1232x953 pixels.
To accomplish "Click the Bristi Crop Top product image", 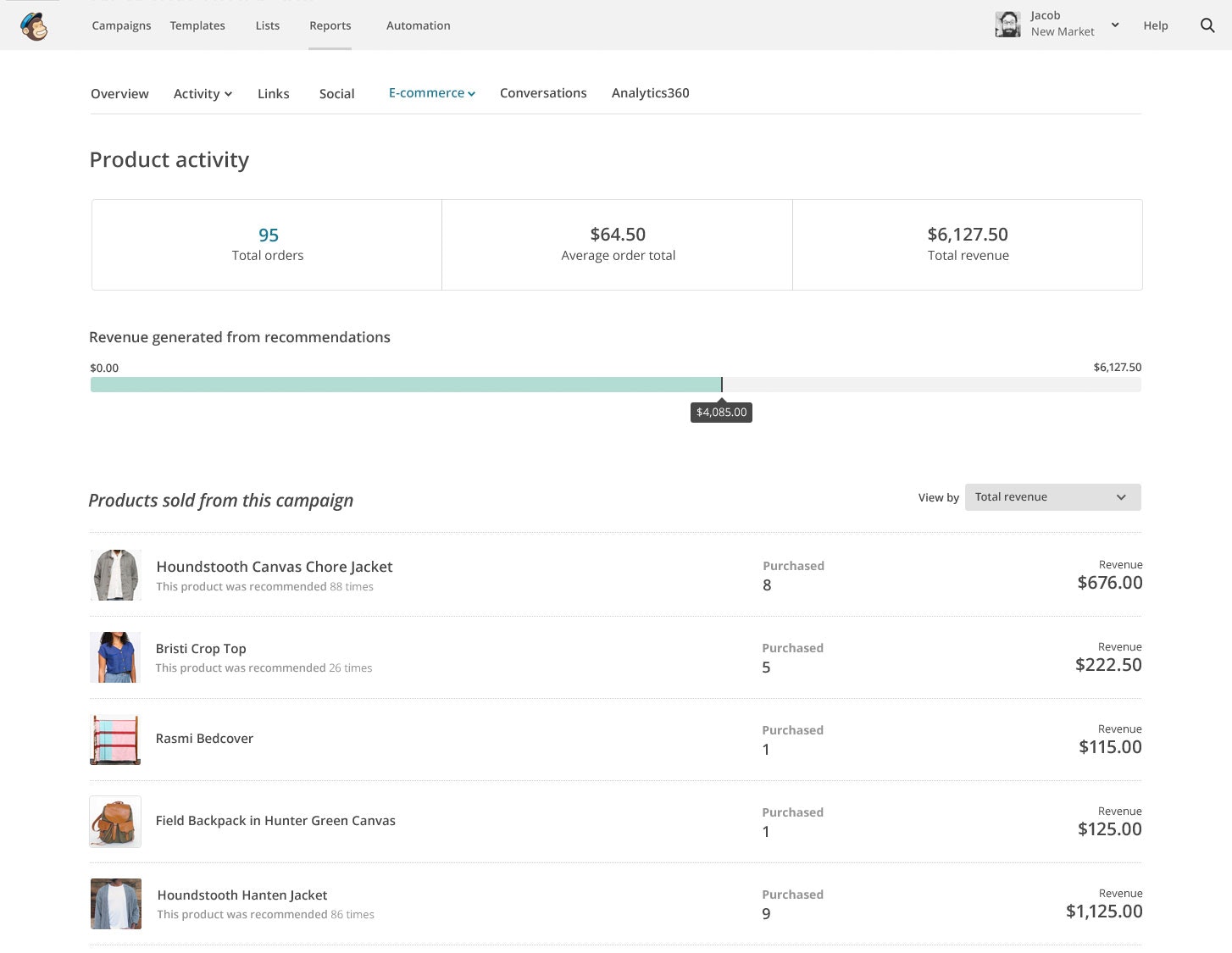I will pyautogui.click(x=115, y=657).
